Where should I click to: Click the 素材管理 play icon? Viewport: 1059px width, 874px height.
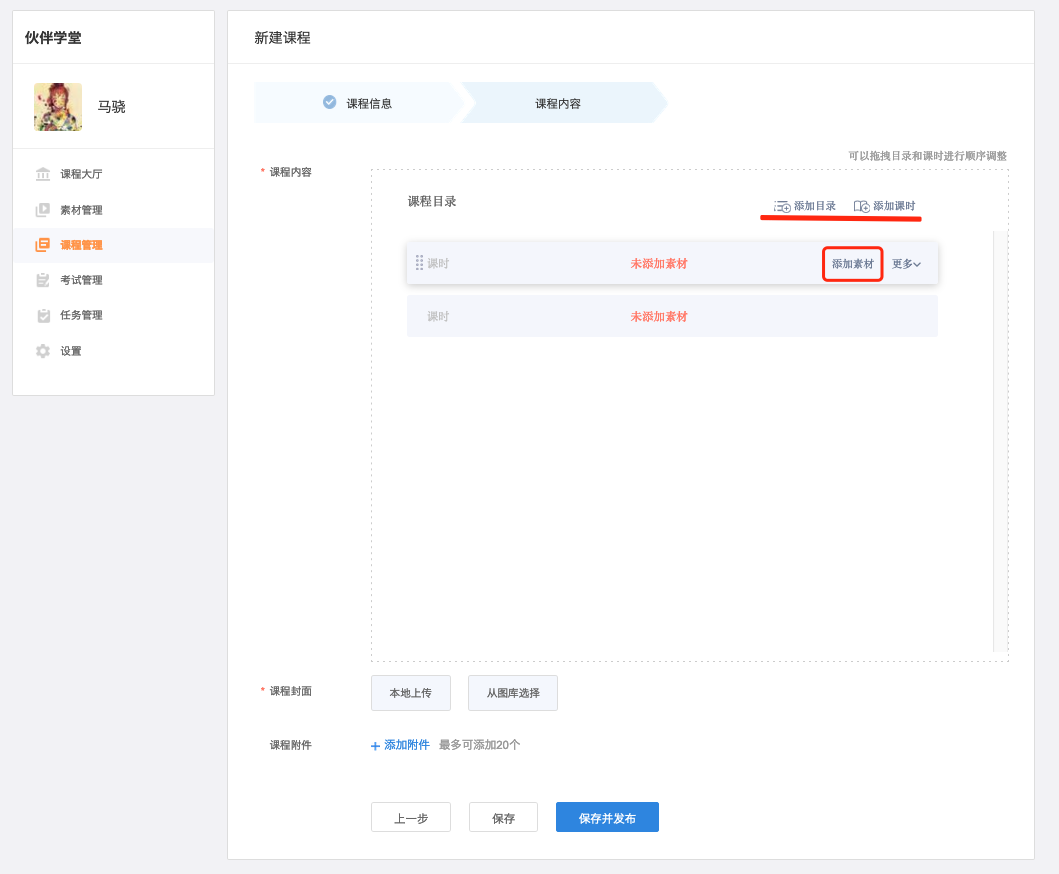[x=43, y=210]
